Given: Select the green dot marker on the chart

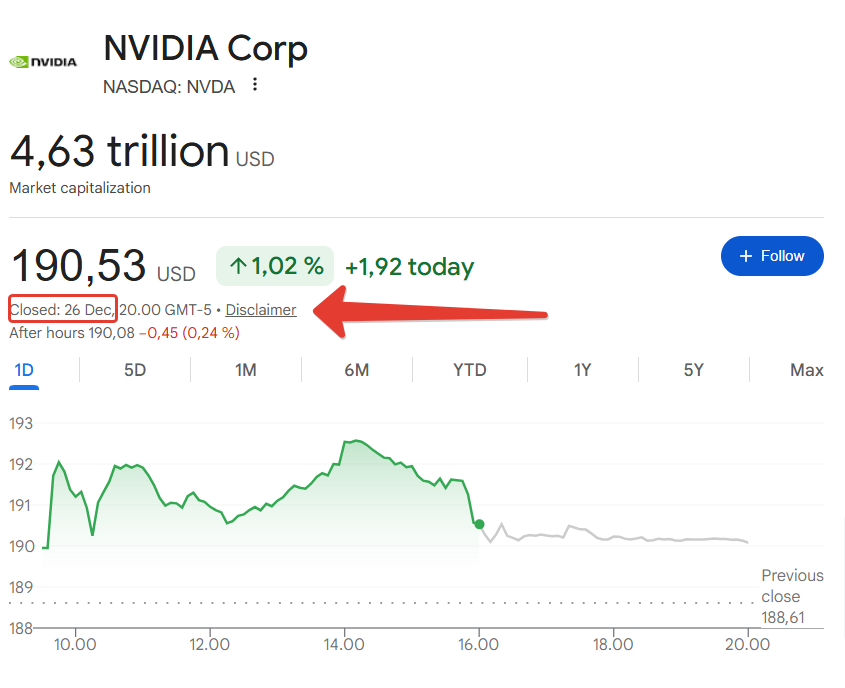Looking at the screenshot, I should coord(478,523).
